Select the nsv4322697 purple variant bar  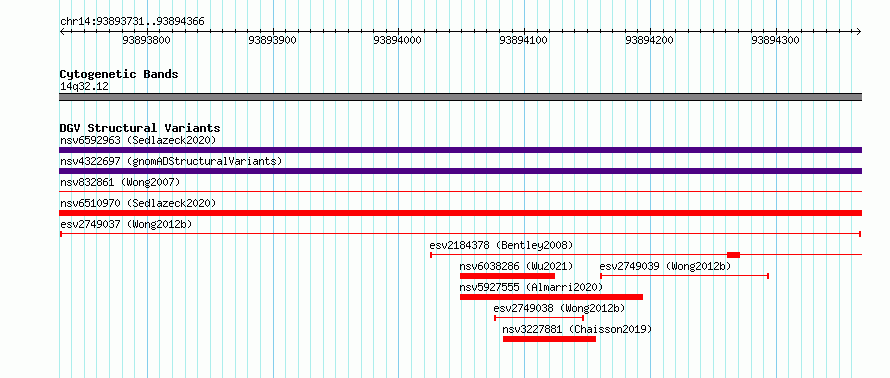tap(460, 171)
